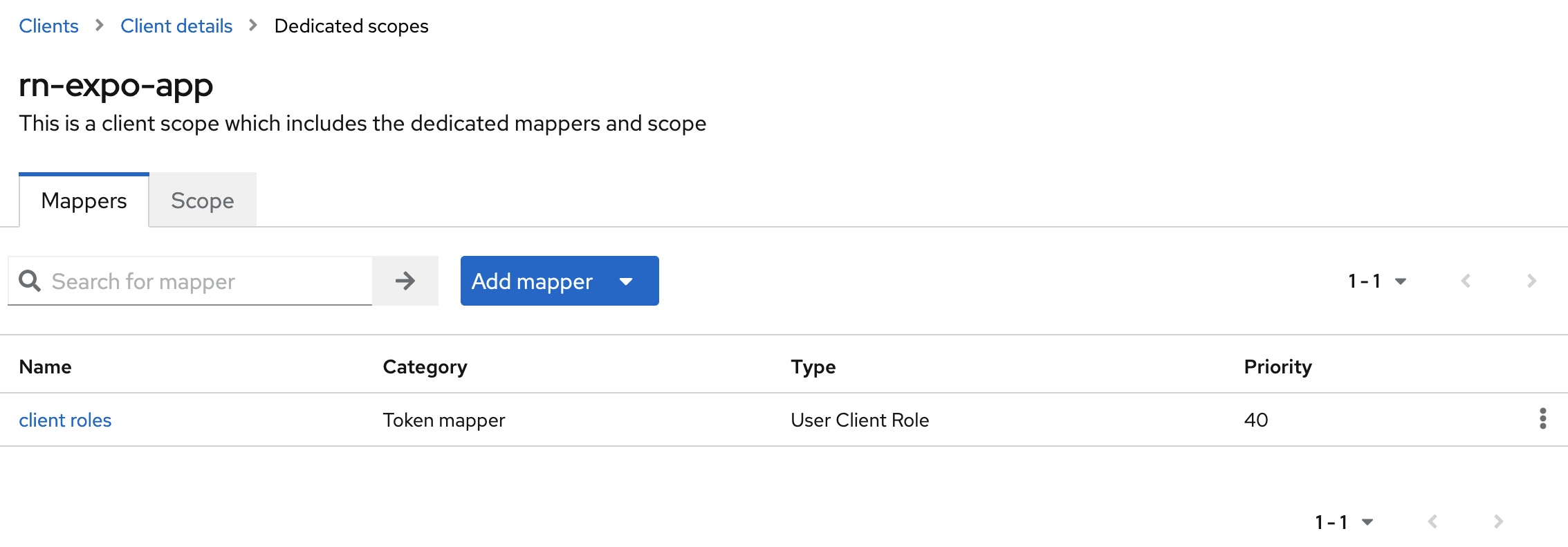
Task: Click the magnifier icon in search box
Action: (x=30, y=281)
